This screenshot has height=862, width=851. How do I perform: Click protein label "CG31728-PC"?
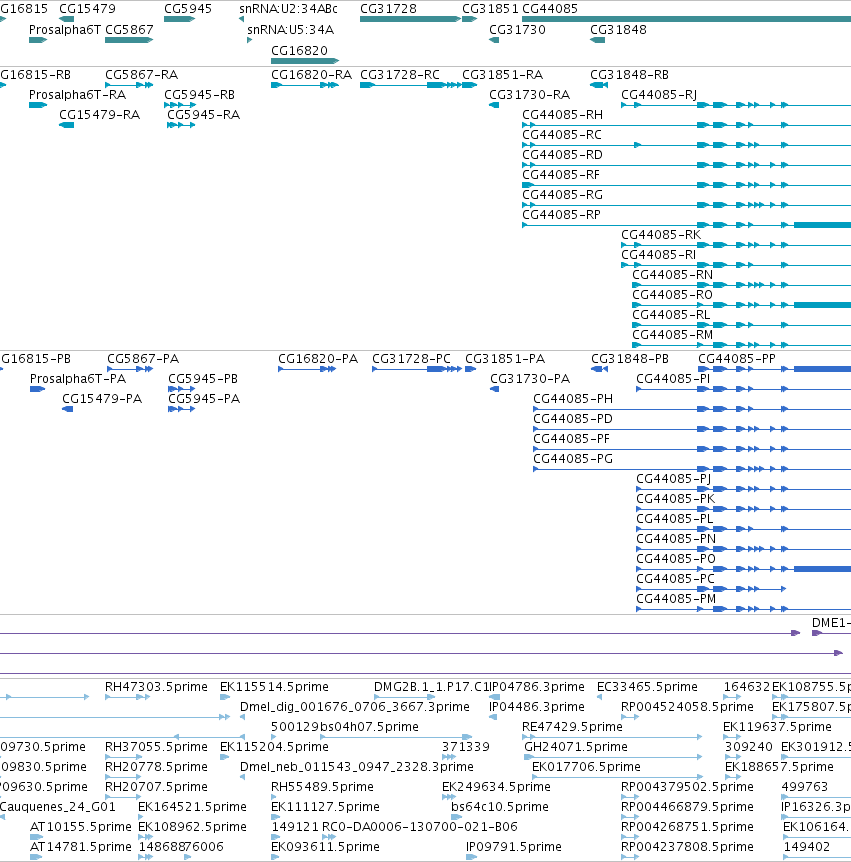click(x=411, y=359)
